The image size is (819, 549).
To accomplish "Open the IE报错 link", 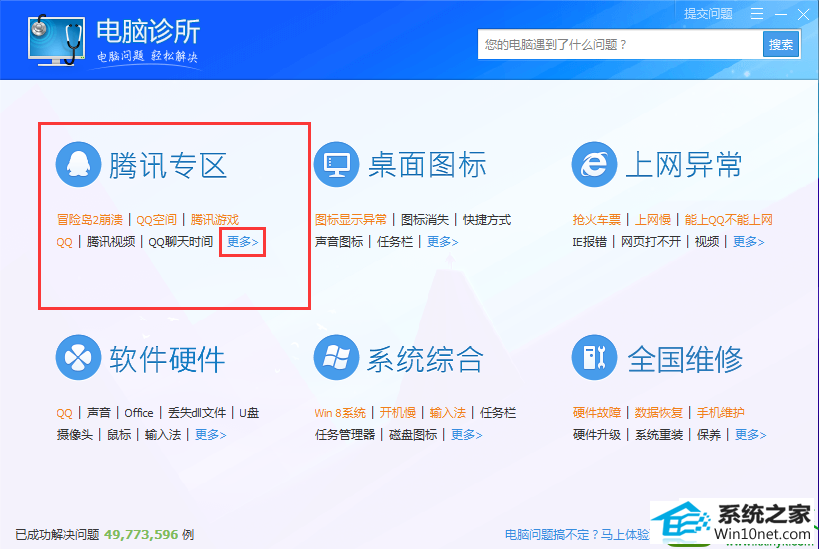I will point(590,242).
